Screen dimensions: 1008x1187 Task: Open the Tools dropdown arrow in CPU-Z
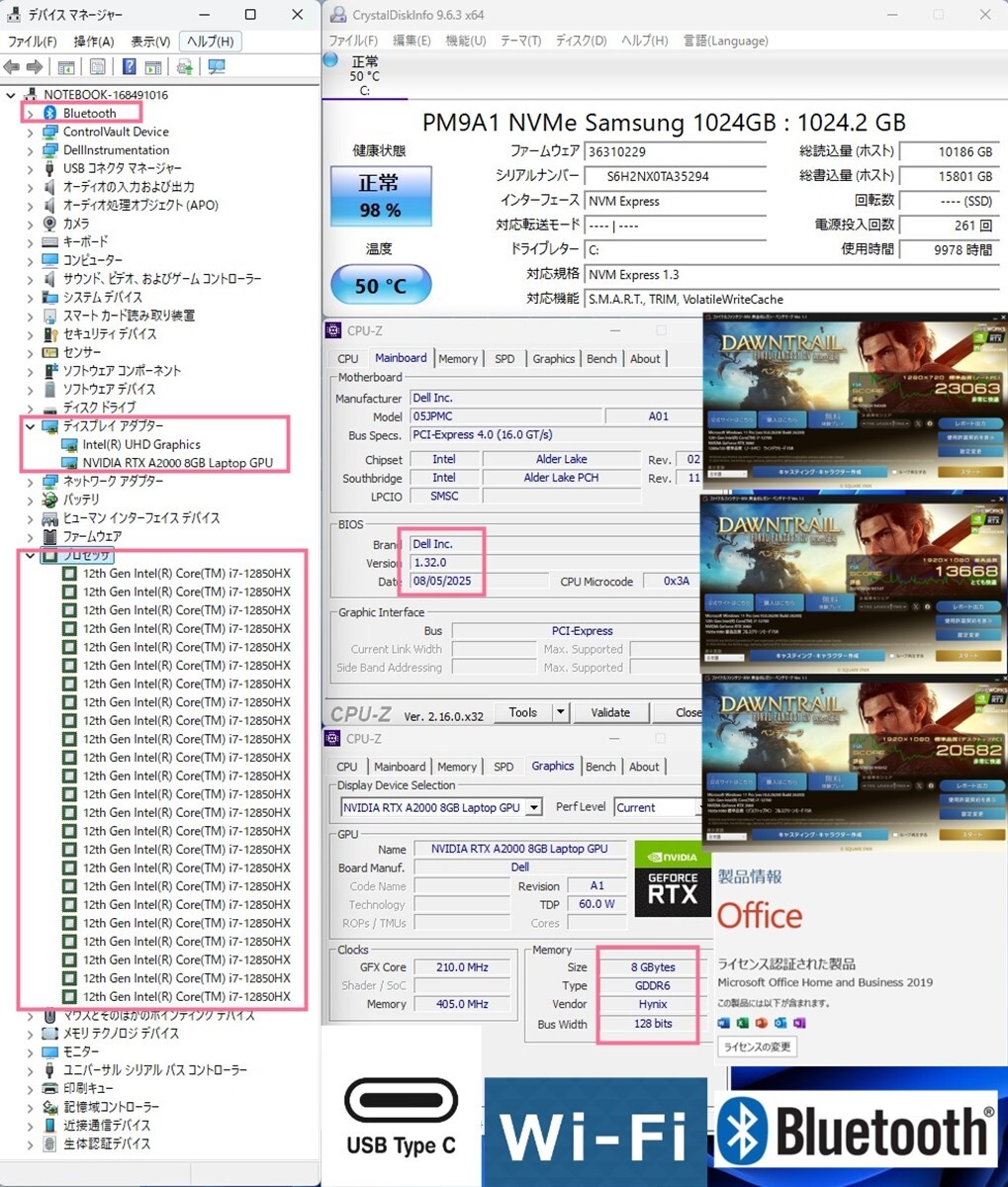(561, 712)
